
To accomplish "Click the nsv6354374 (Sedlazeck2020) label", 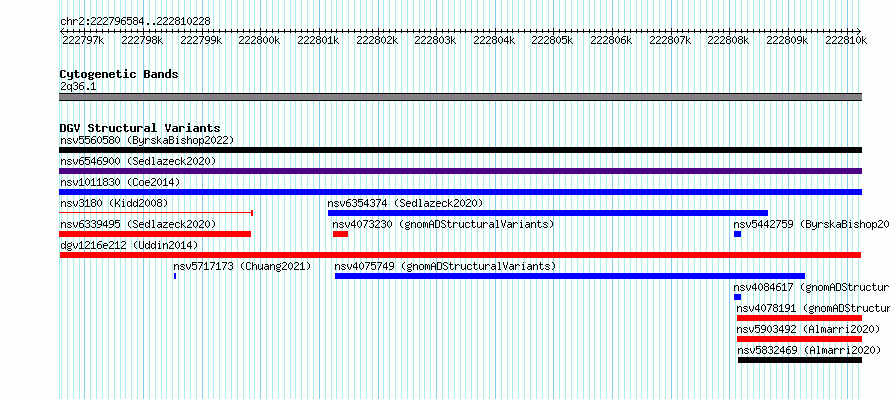I will (405, 203).
